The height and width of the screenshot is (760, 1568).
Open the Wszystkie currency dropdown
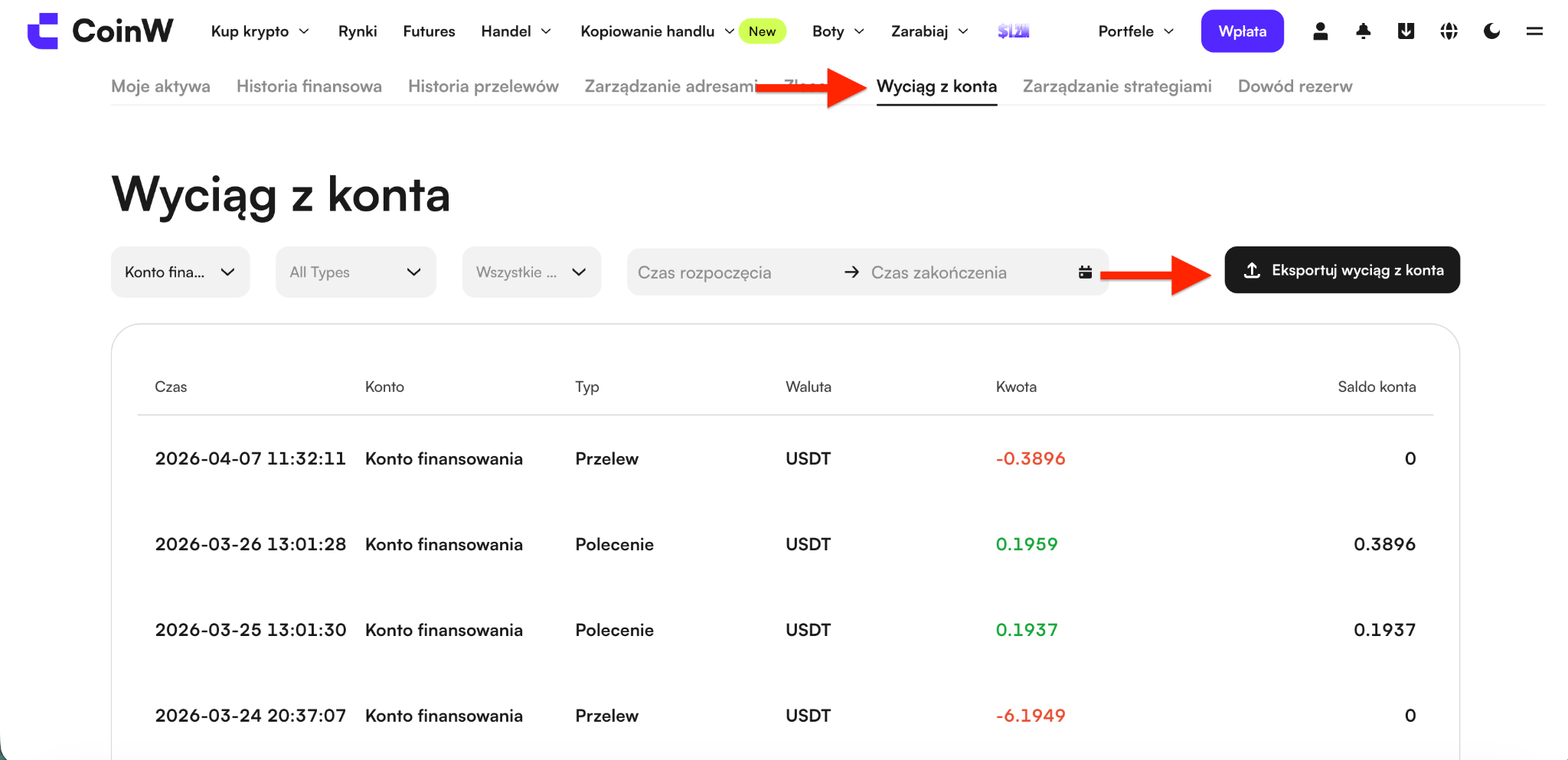click(531, 272)
